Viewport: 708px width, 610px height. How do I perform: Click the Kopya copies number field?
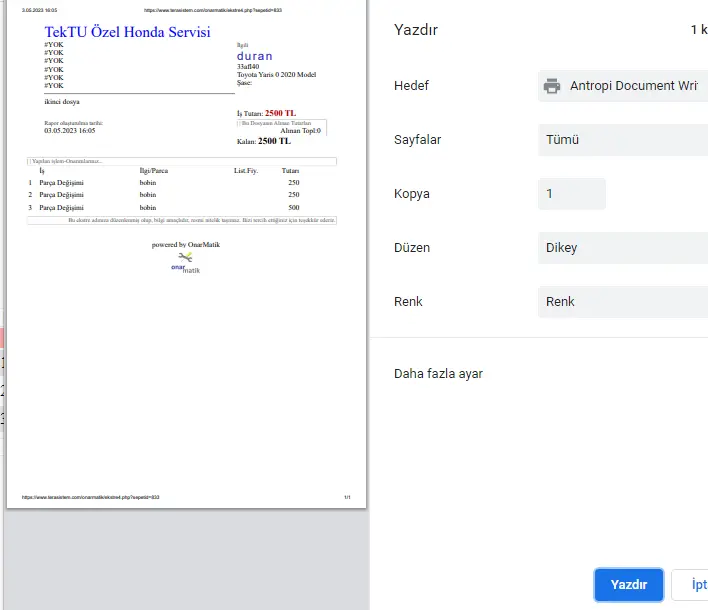pos(571,194)
